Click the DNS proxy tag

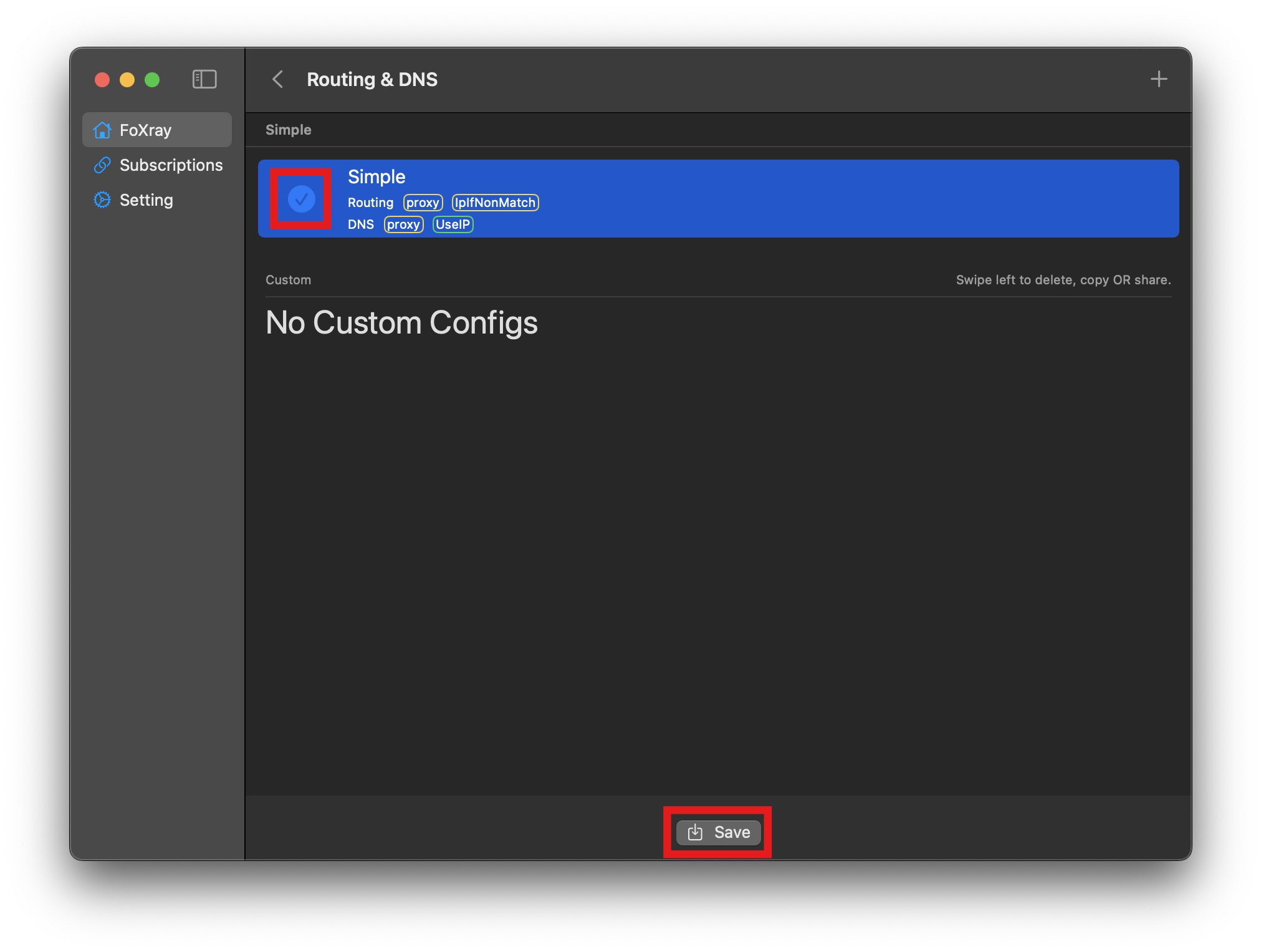(403, 224)
